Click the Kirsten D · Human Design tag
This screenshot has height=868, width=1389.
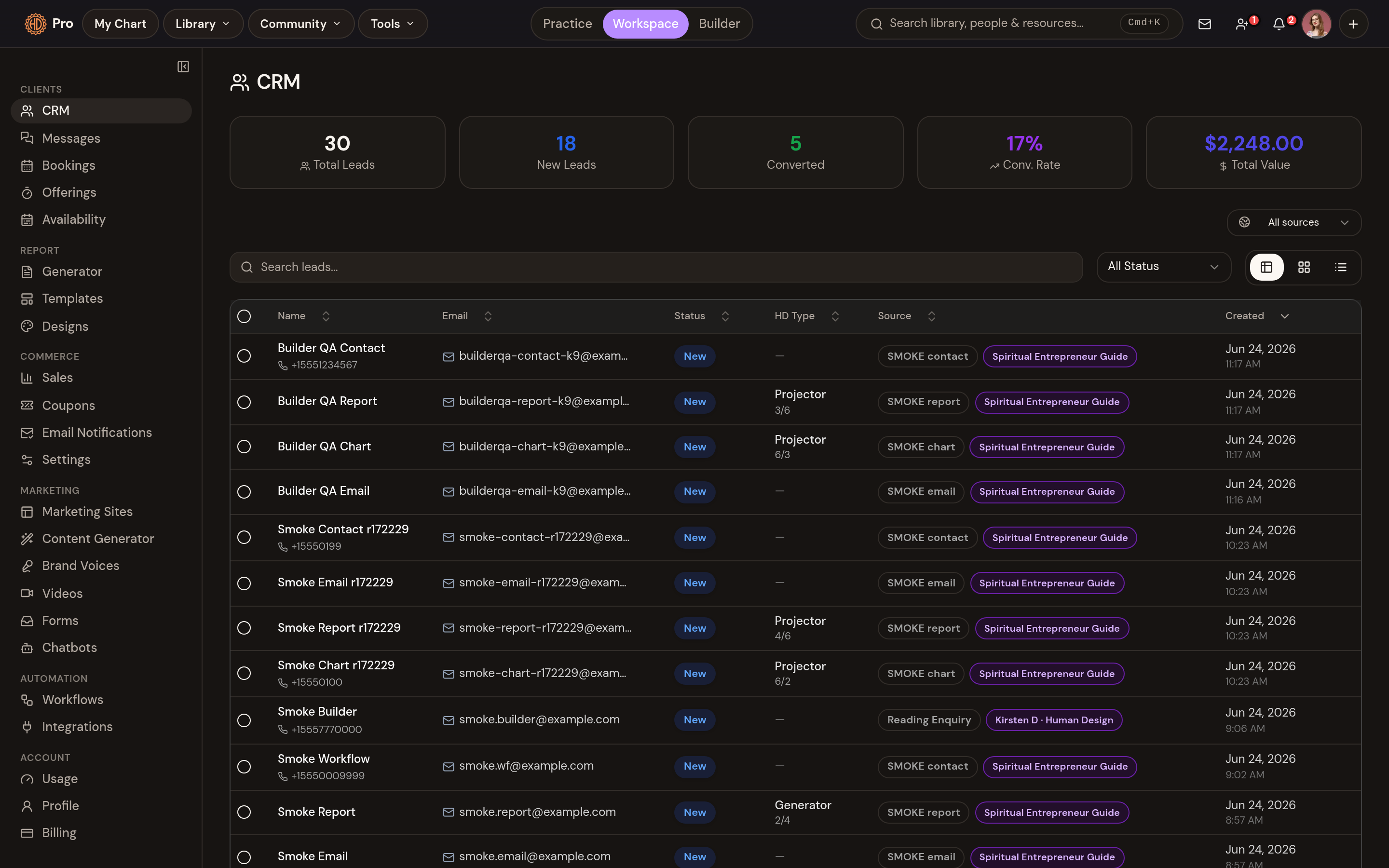[x=1054, y=720]
